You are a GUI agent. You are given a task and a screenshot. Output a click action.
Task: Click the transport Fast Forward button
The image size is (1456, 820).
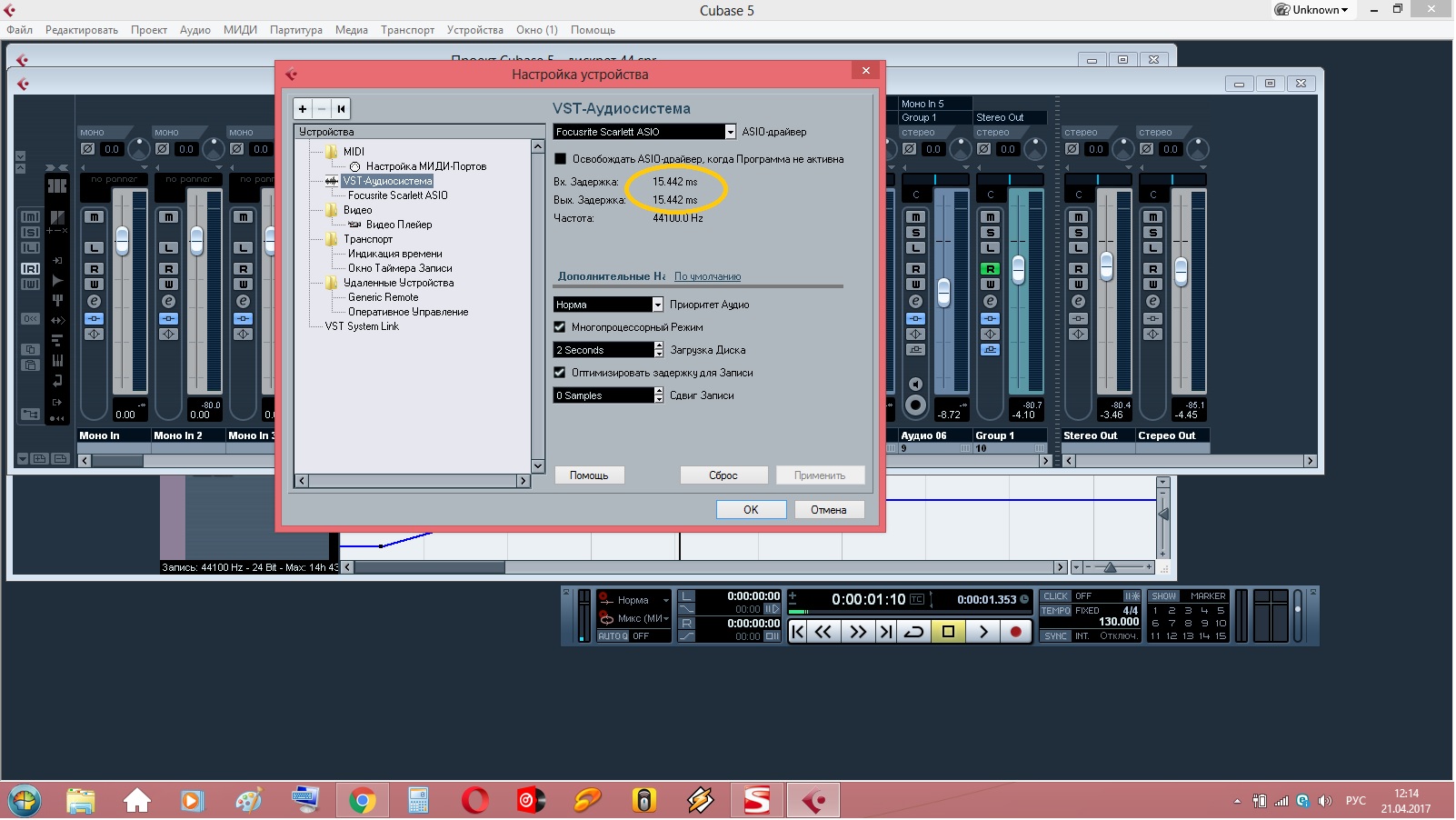point(858,632)
